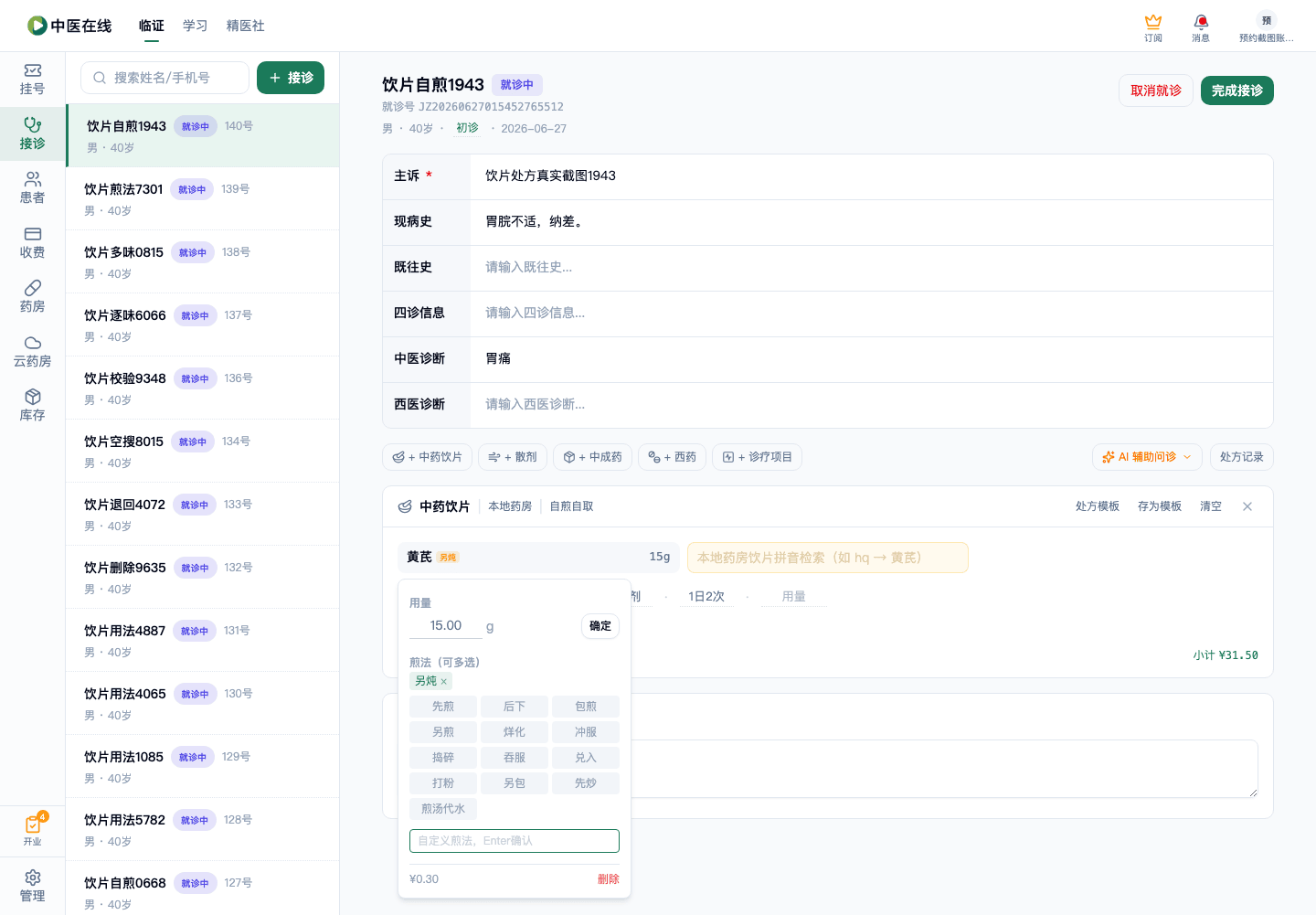This screenshot has width=1316, height=915.
Task: Toggle the 先煎 decoction method
Action: click(443, 707)
